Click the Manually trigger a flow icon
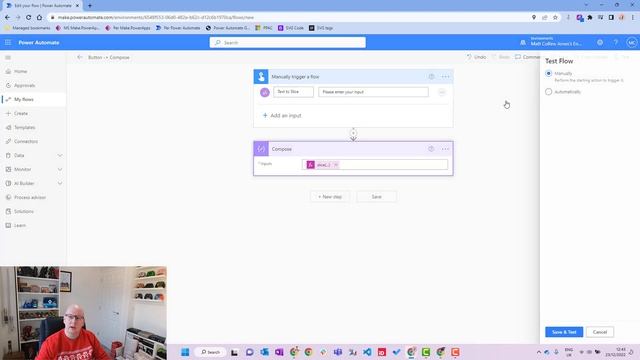Image resolution: width=640 pixels, height=360 pixels. coord(261,76)
